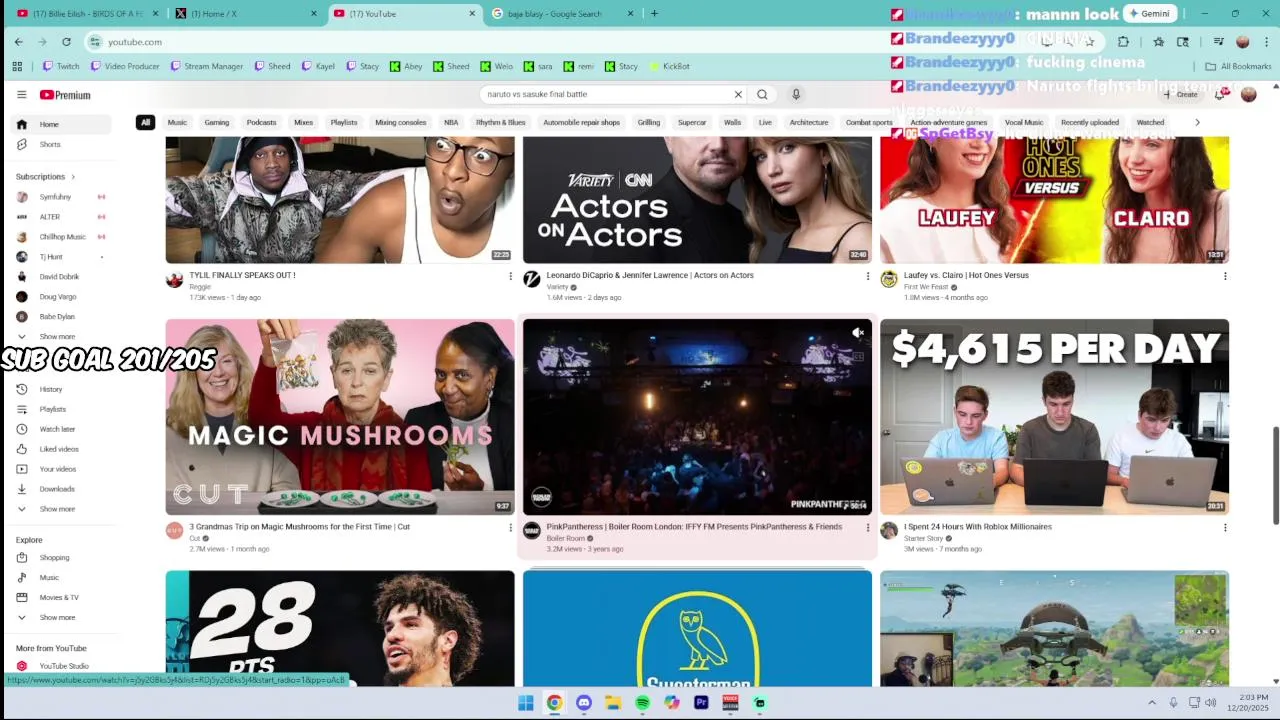Open Chrome three-dot menu
The width and height of the screenshot is (1280, 720).
click(x=1267, y=42)
